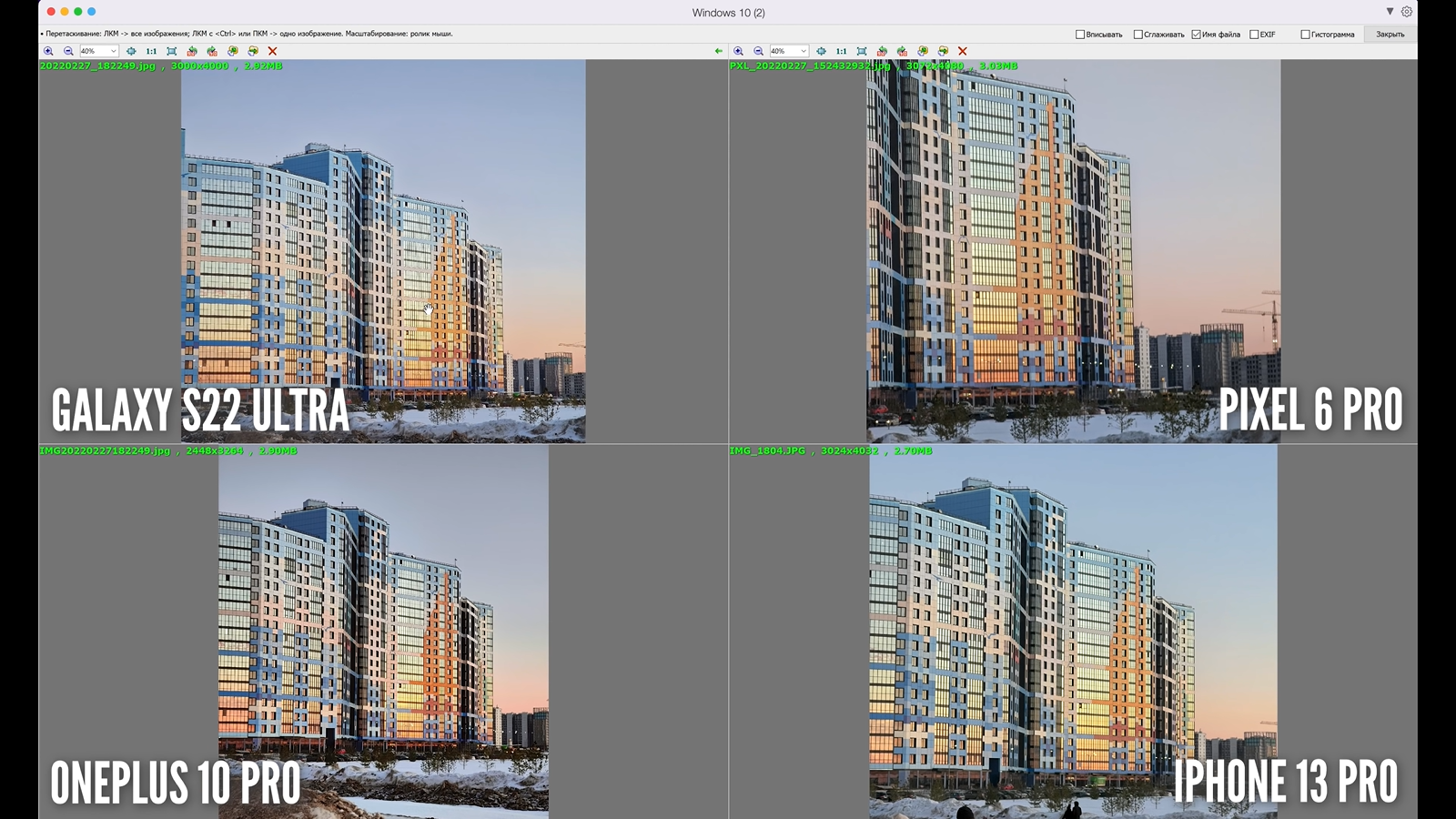Open the window settings gear
1456x819 pixels.
[x=1407, y=12]
